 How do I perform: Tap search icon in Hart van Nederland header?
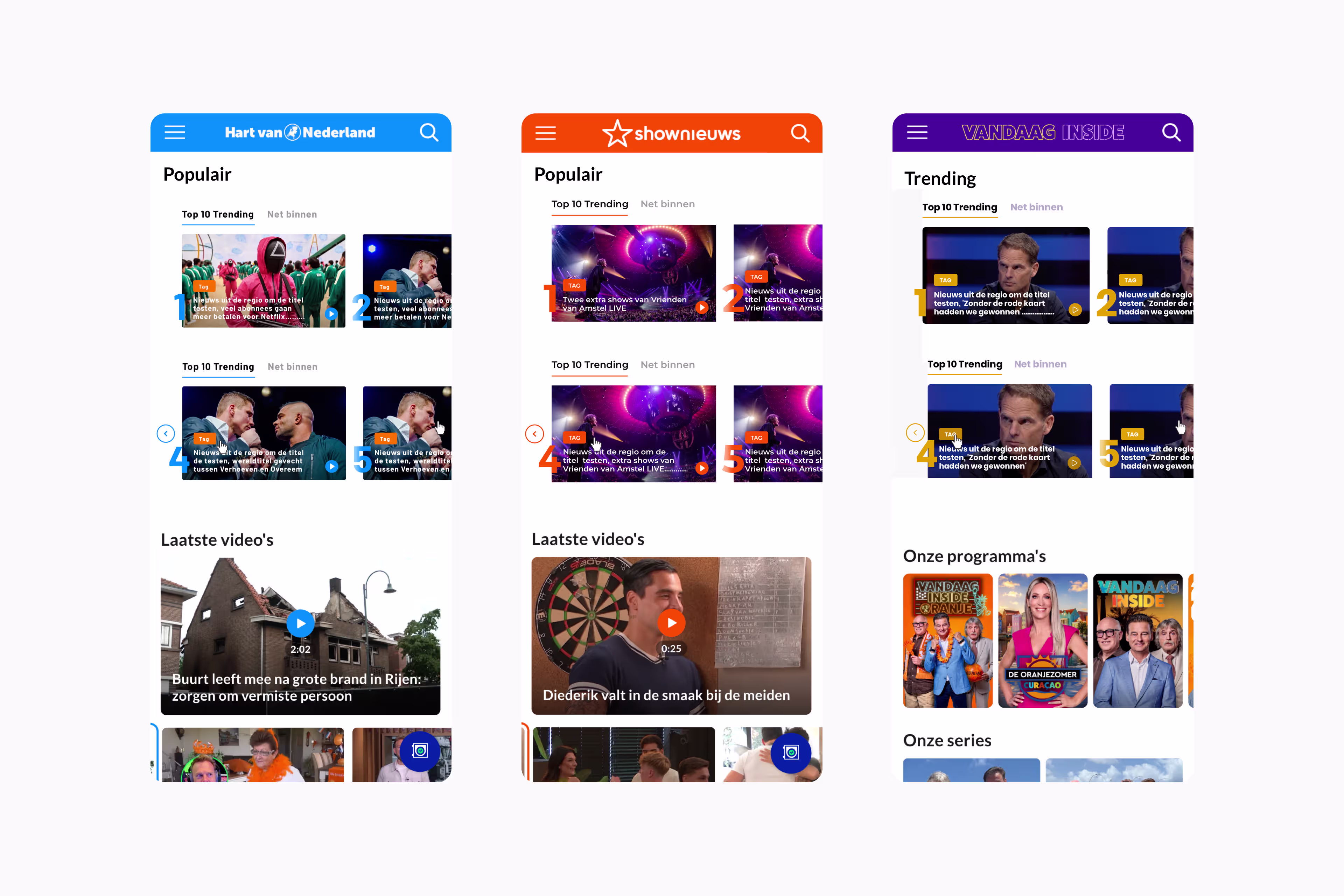429,133
